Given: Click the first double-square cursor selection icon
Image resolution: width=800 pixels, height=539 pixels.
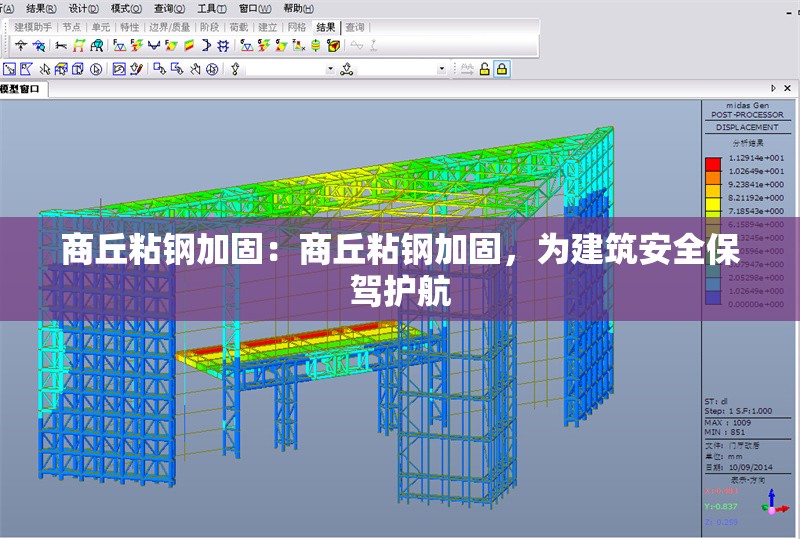Looking at the screenshot, I should 160,69.
